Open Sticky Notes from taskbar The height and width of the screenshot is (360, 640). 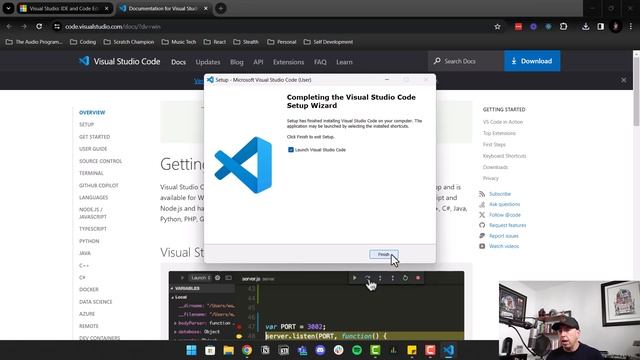click(412, 350)
